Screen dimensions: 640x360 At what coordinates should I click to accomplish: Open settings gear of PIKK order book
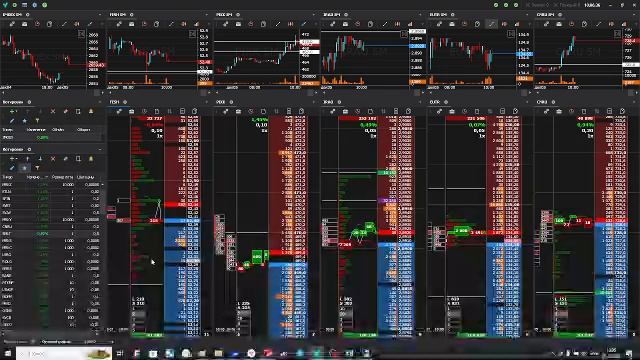coord(231,102)
